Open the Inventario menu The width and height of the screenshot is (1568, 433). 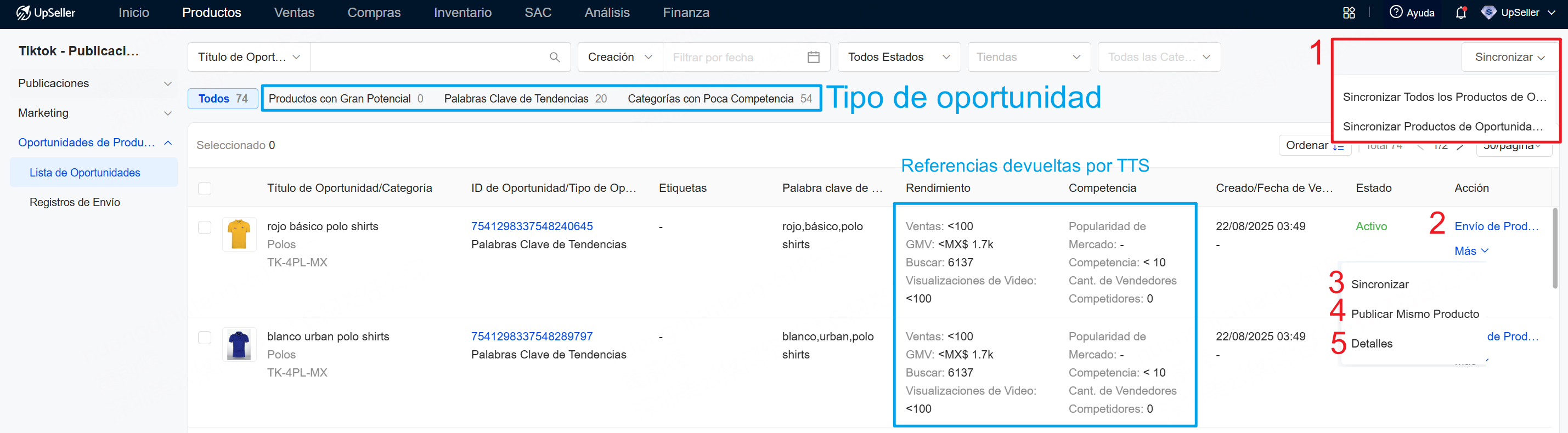click(462, 13)
